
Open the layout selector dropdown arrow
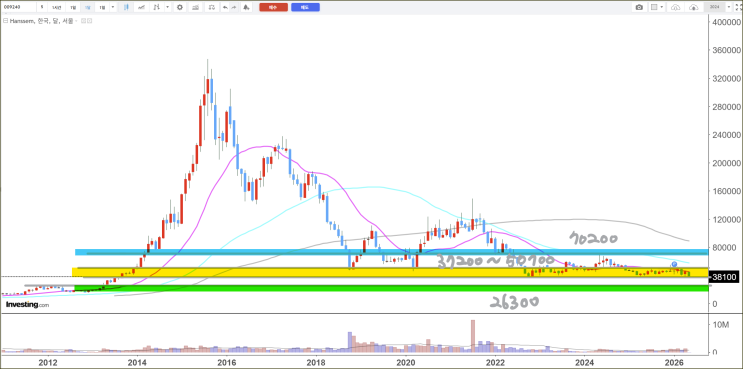coord(661,7)
